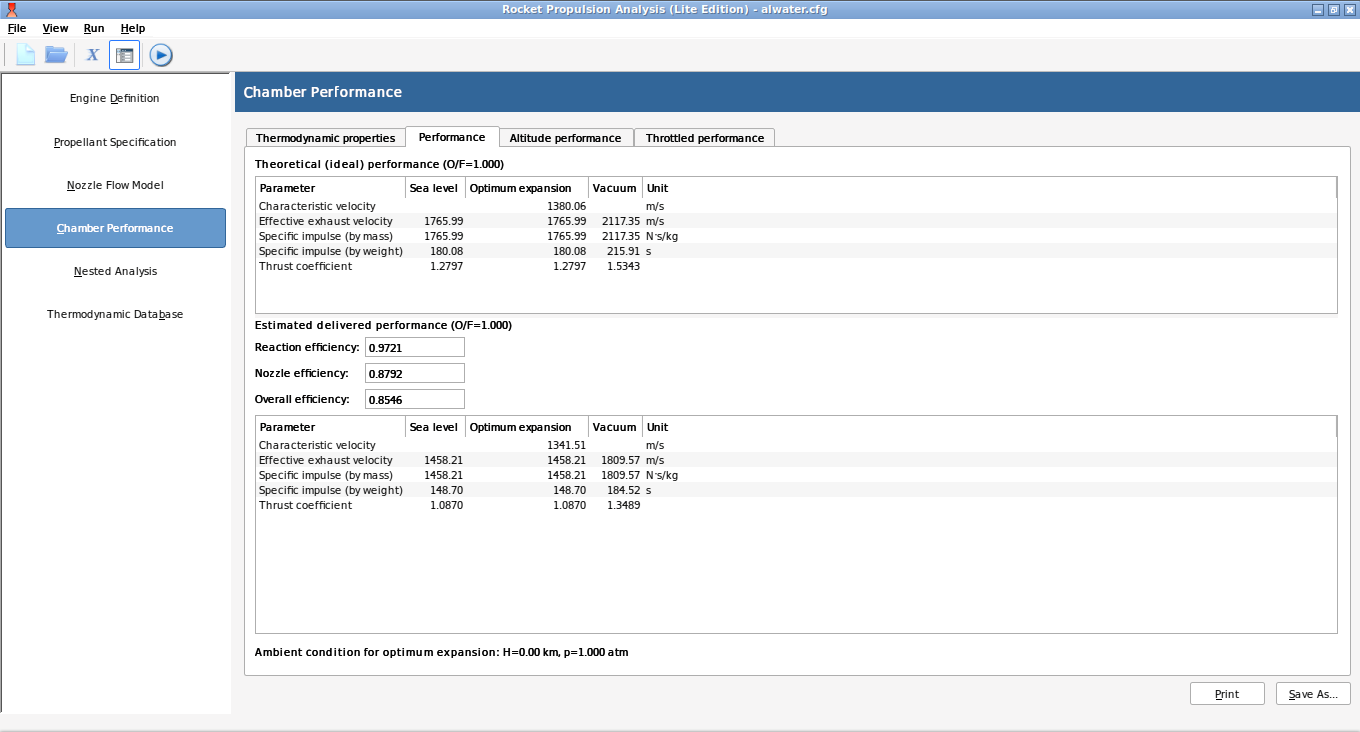The image size is (1360, 732).
Task: Open the Run menu
Action: point(93,28)
